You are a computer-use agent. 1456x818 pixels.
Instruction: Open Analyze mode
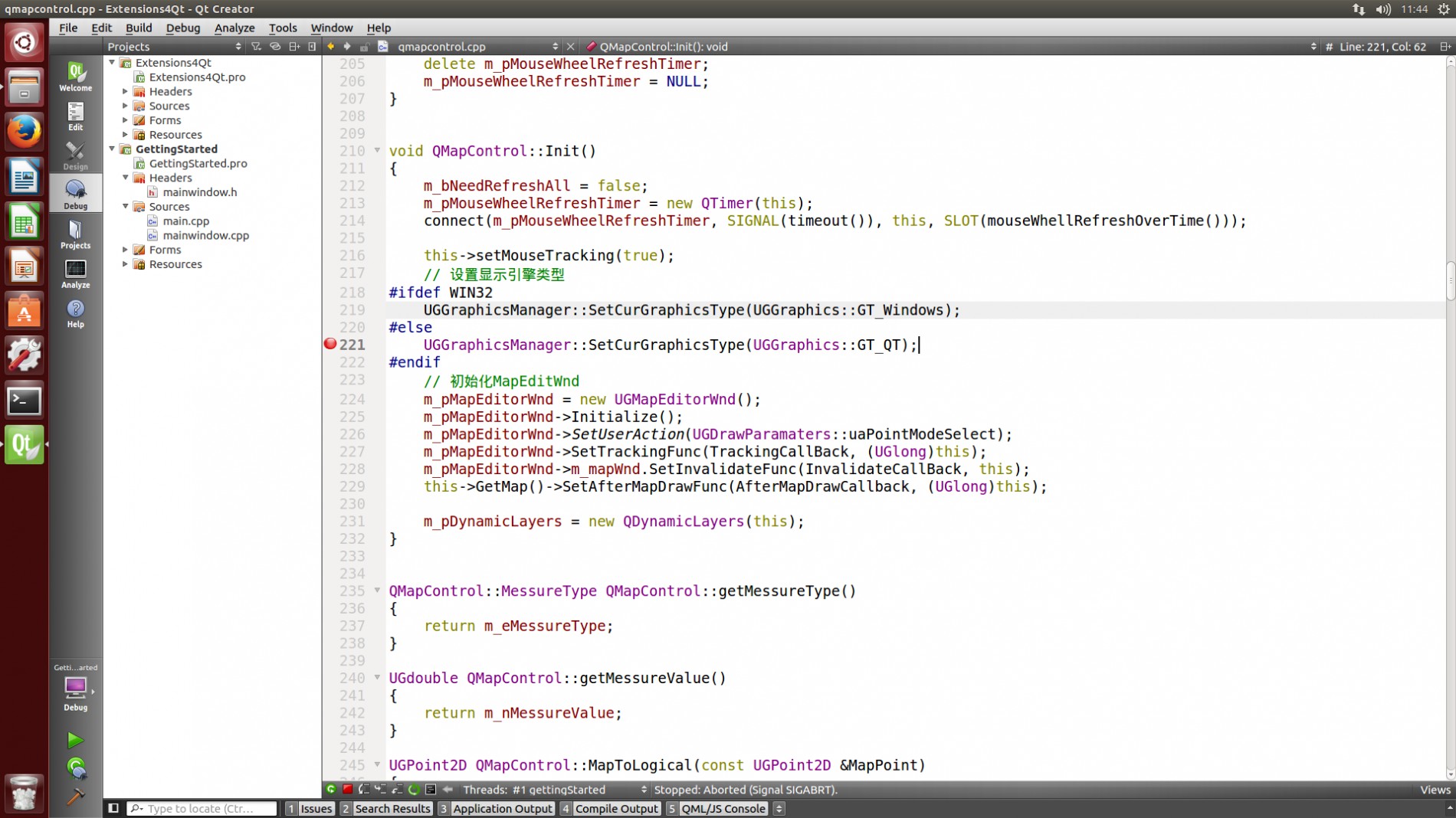[x=75, y=273]
